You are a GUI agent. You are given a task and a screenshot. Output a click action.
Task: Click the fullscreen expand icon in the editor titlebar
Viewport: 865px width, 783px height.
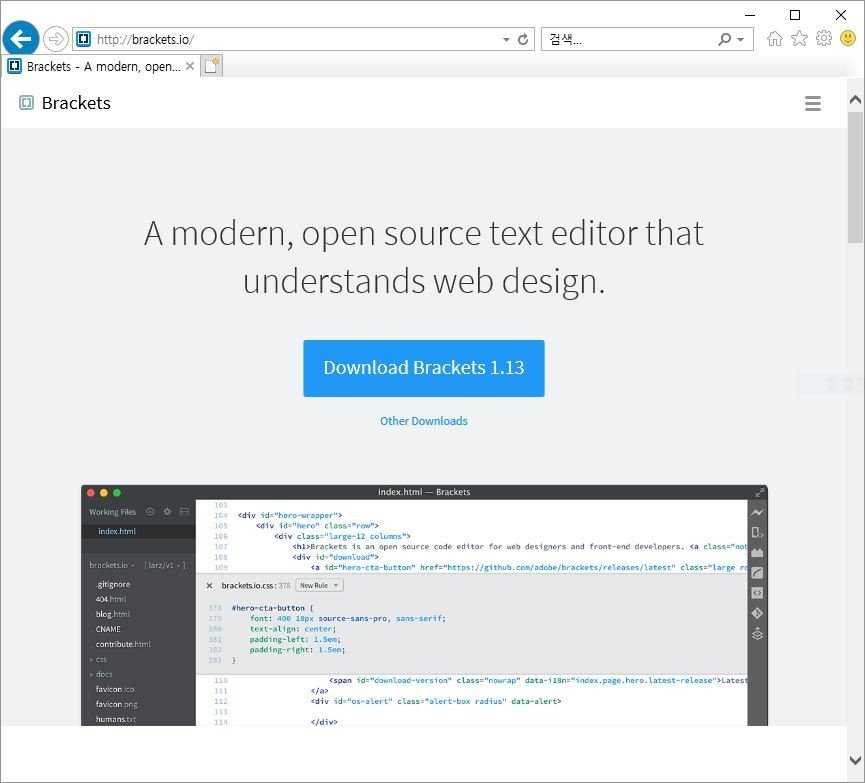760,492
